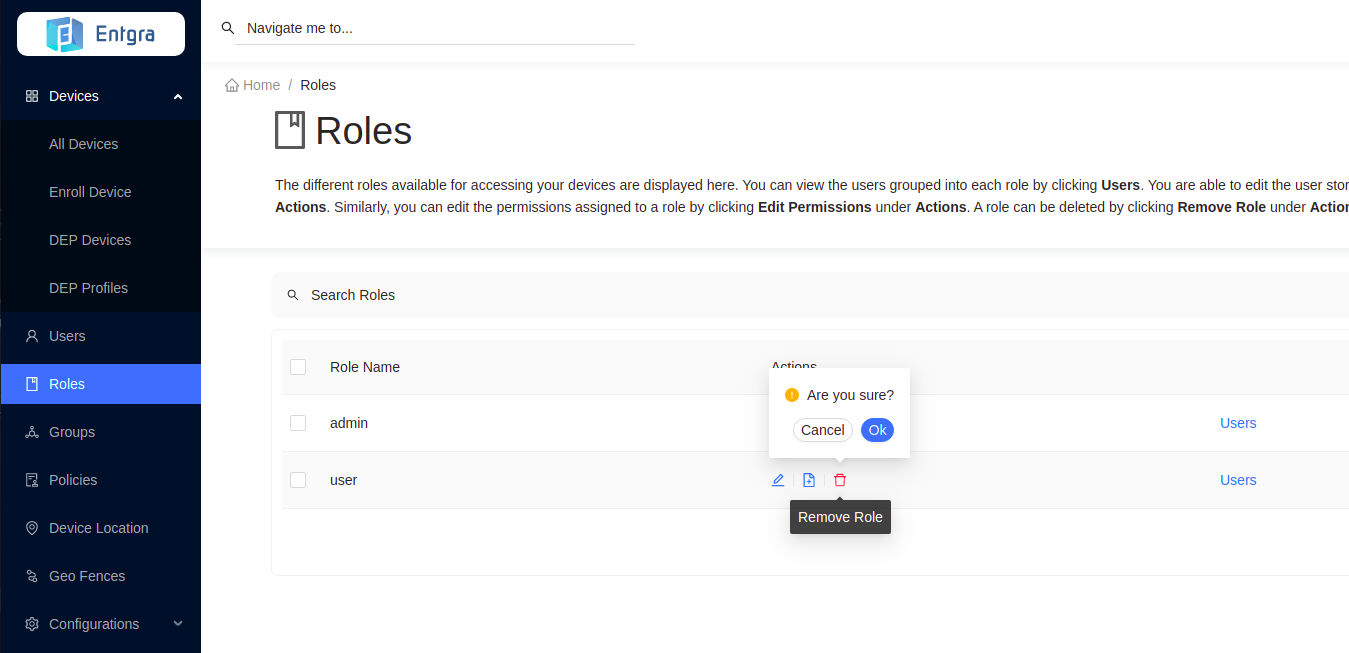Click the search icon beside Navigate me to
This screenshot has height=653, width=1349.
[x=228, y=28]
